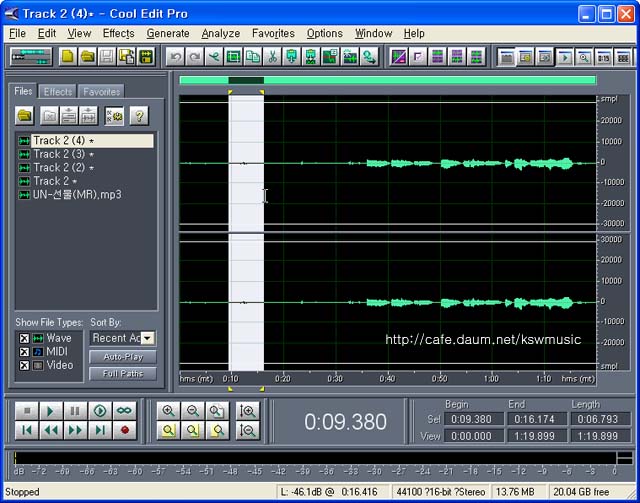This screenshot has width=640, height=503.
Task: Click the Auto-Play button
Action: point(123,357)
